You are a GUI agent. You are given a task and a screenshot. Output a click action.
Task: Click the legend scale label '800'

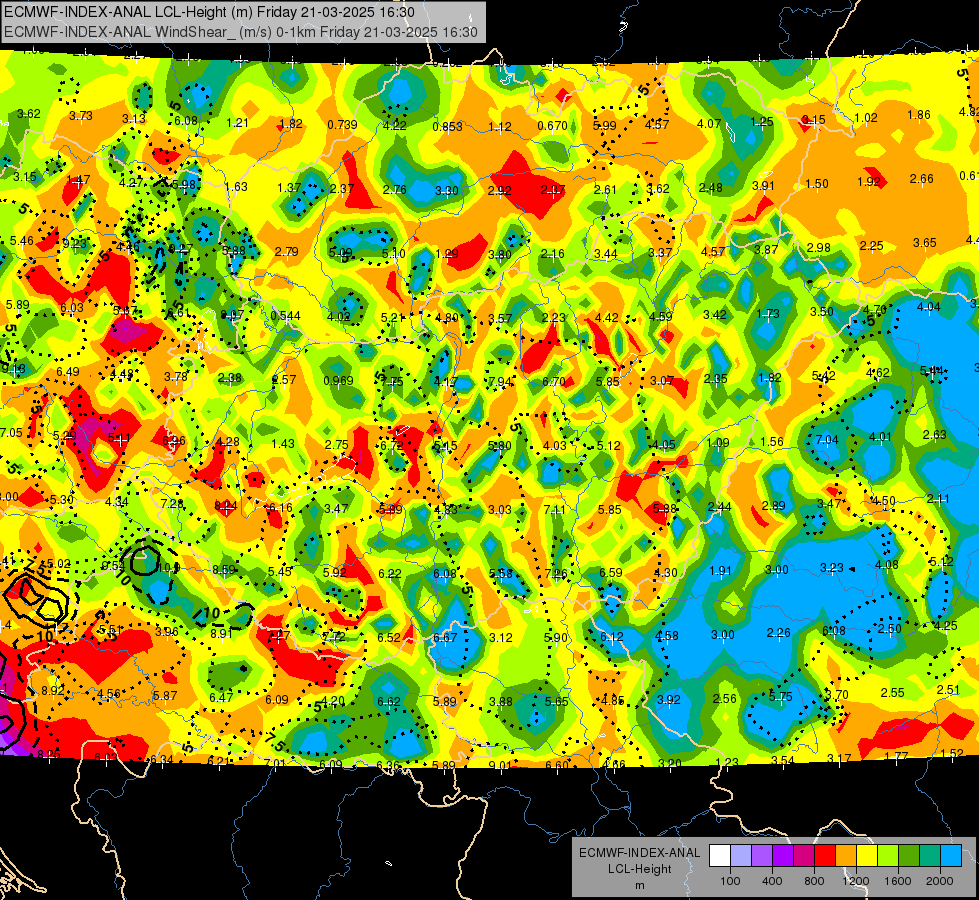click(x=814, y=881)
